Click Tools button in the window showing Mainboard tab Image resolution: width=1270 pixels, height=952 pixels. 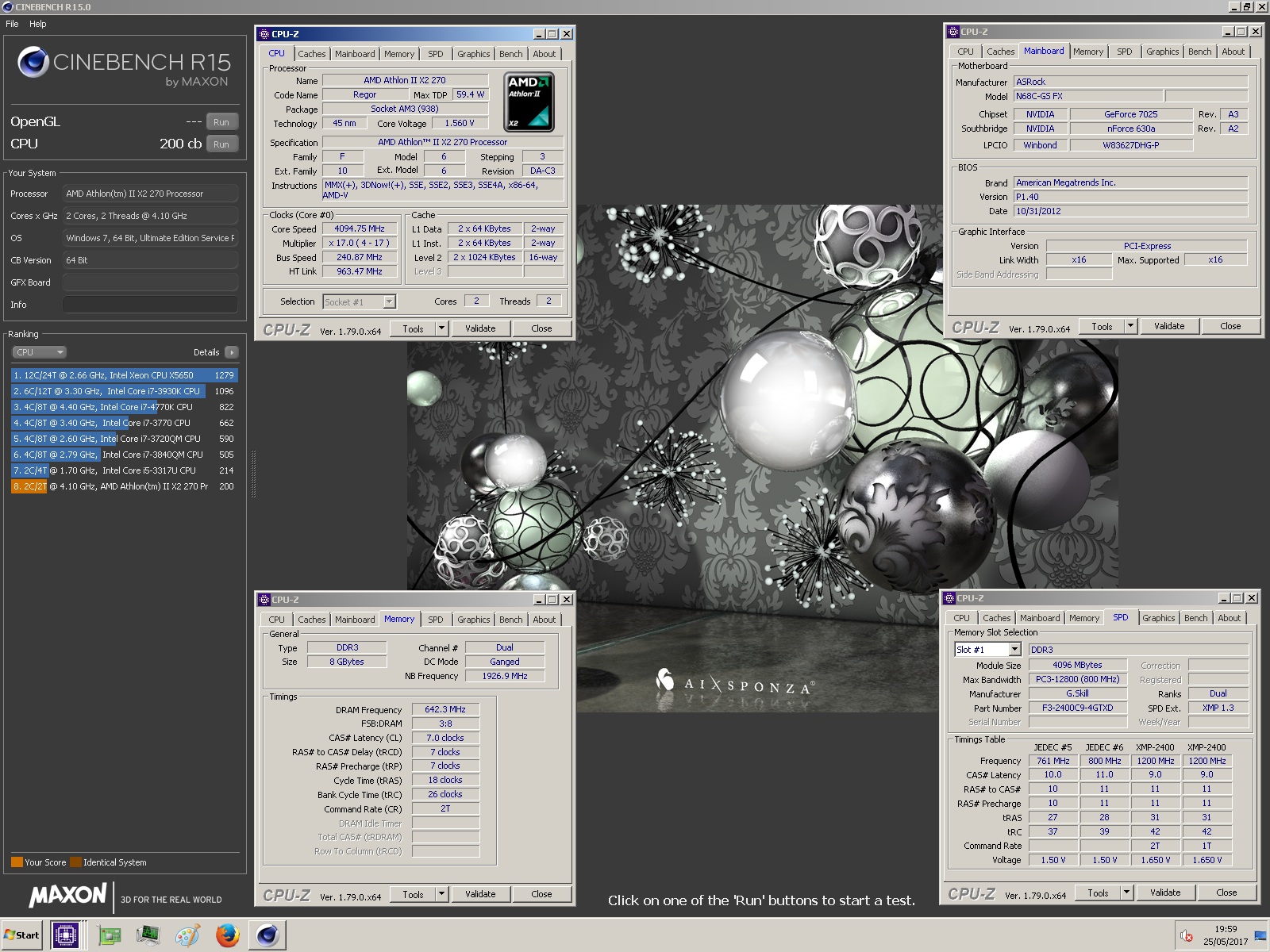(x=1102, y=326)
